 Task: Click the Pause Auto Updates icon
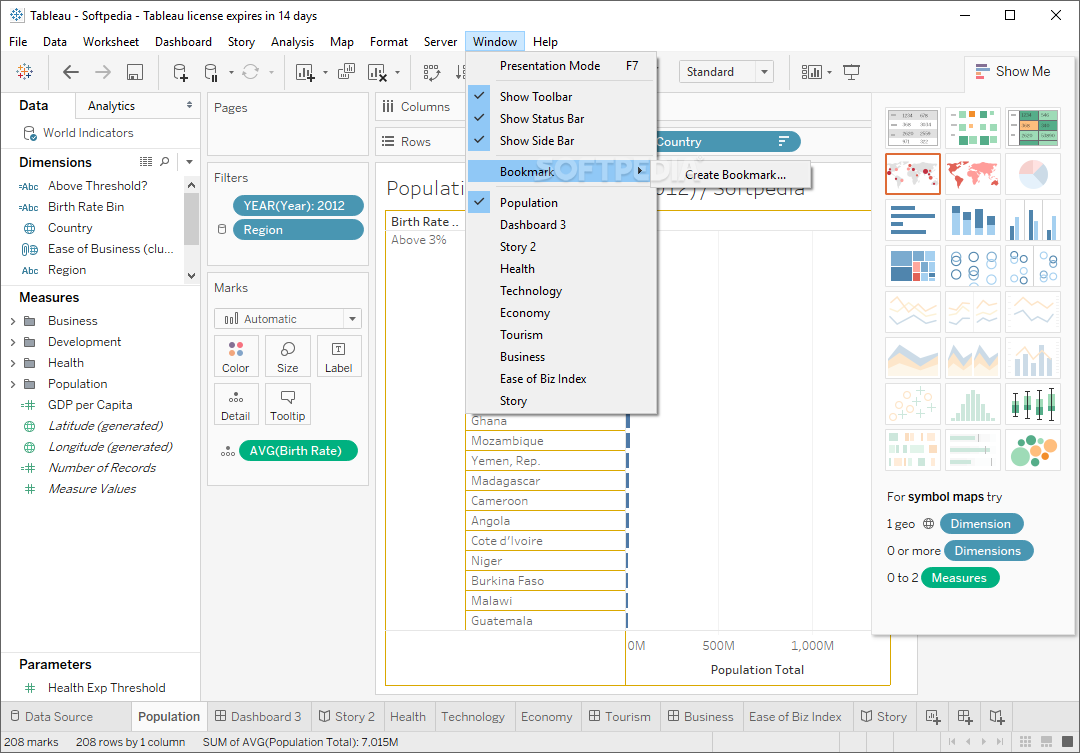point(211,72)
